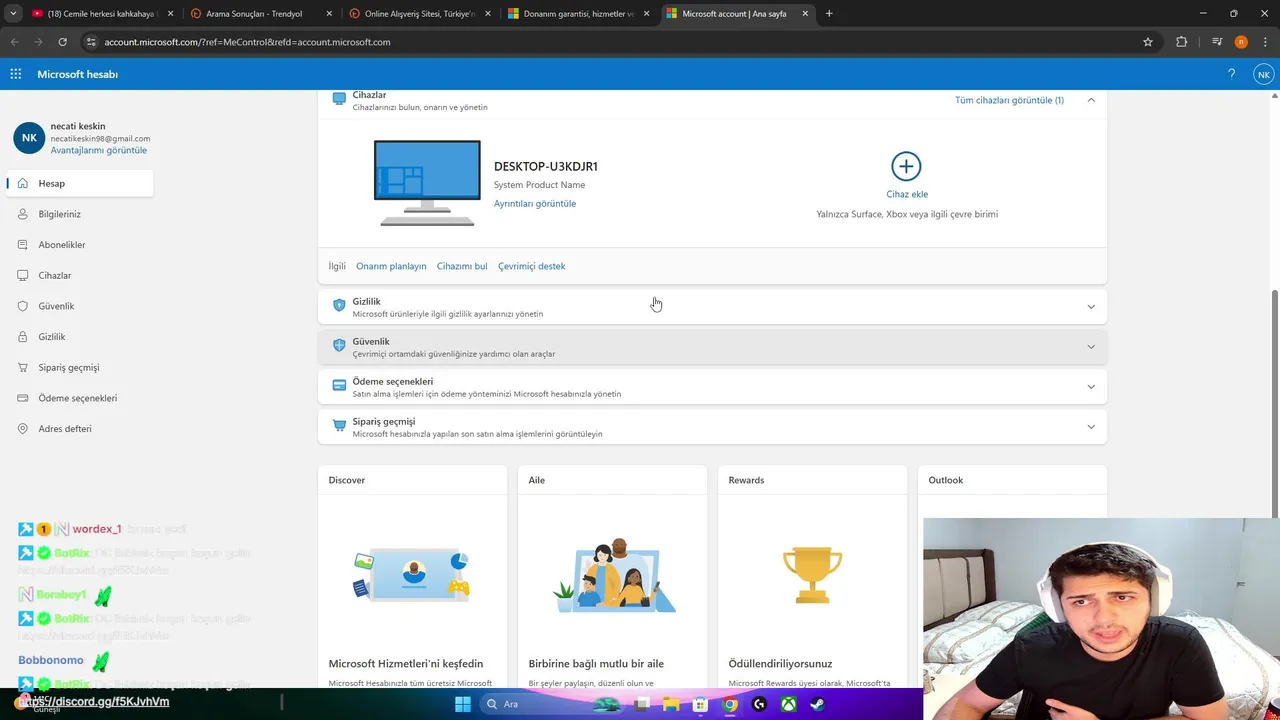Click the Gizlilik shield icon
1280x720 pixels.
coord(339,305)
